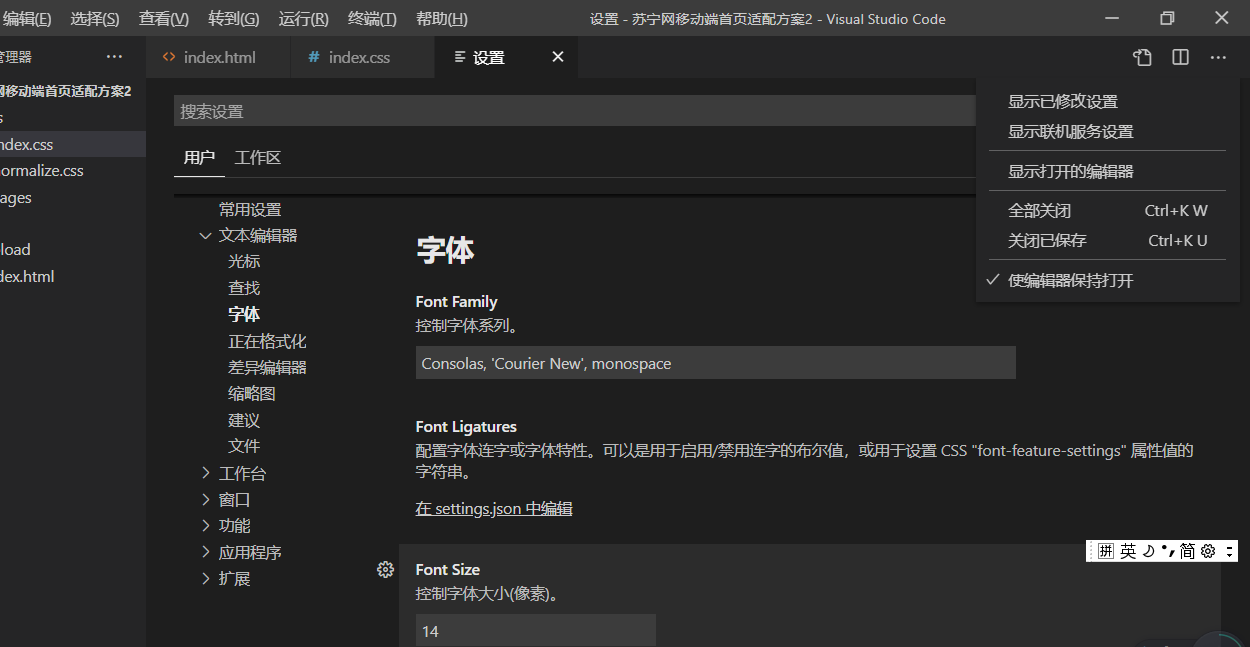Viewport: 1250px width, 647px height.
Task: Click the 搜索设置 search box
Action: click(574, 111)
